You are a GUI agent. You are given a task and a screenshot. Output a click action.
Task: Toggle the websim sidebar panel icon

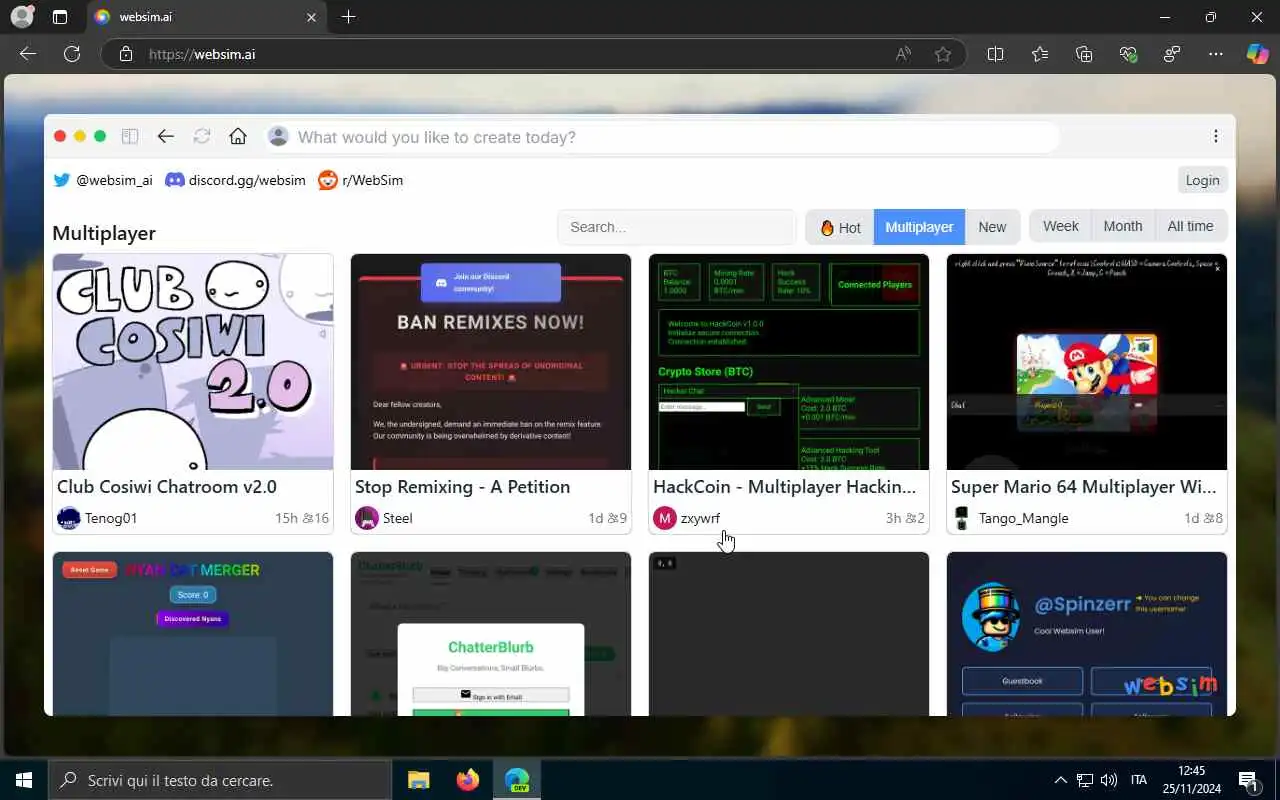coord(129,137)
